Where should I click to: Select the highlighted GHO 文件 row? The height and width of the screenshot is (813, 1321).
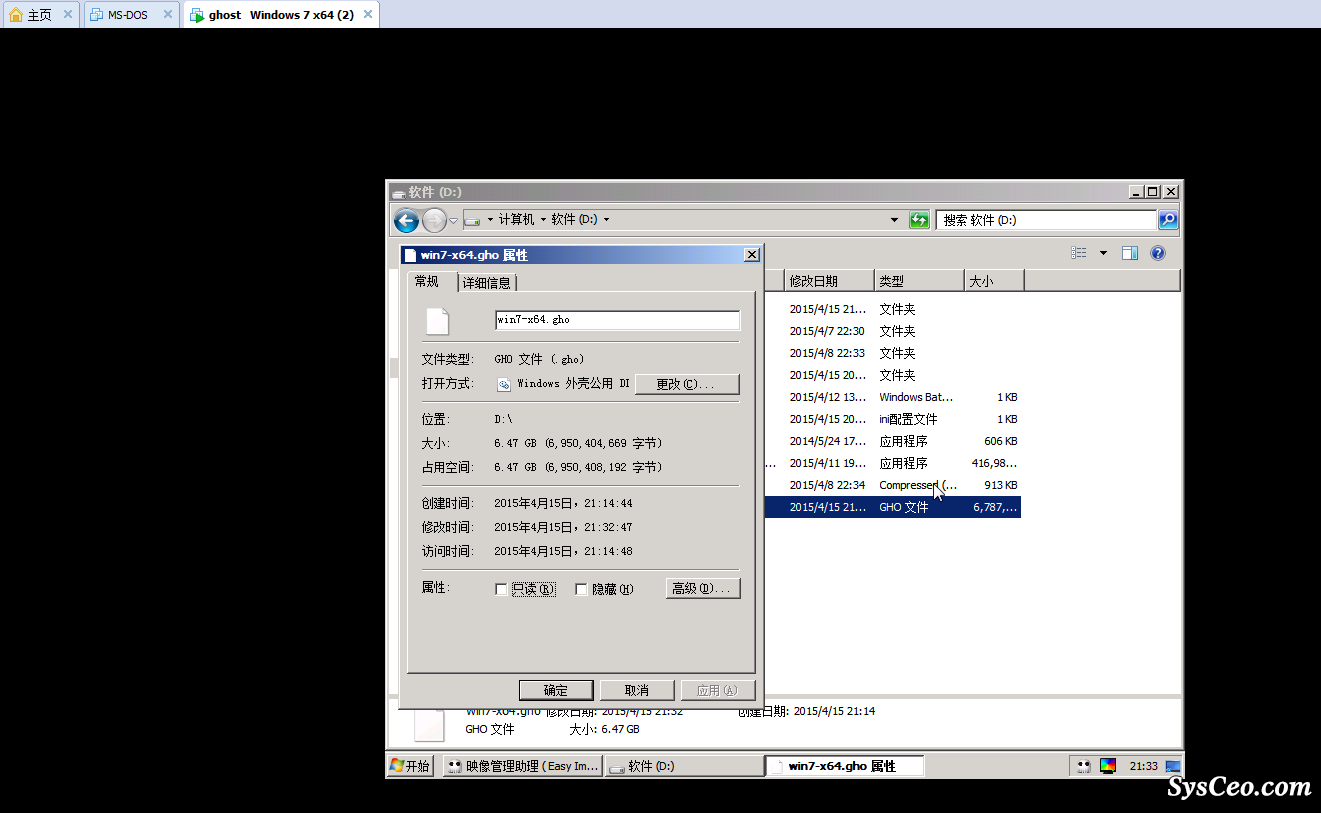(x=893, y=507)
